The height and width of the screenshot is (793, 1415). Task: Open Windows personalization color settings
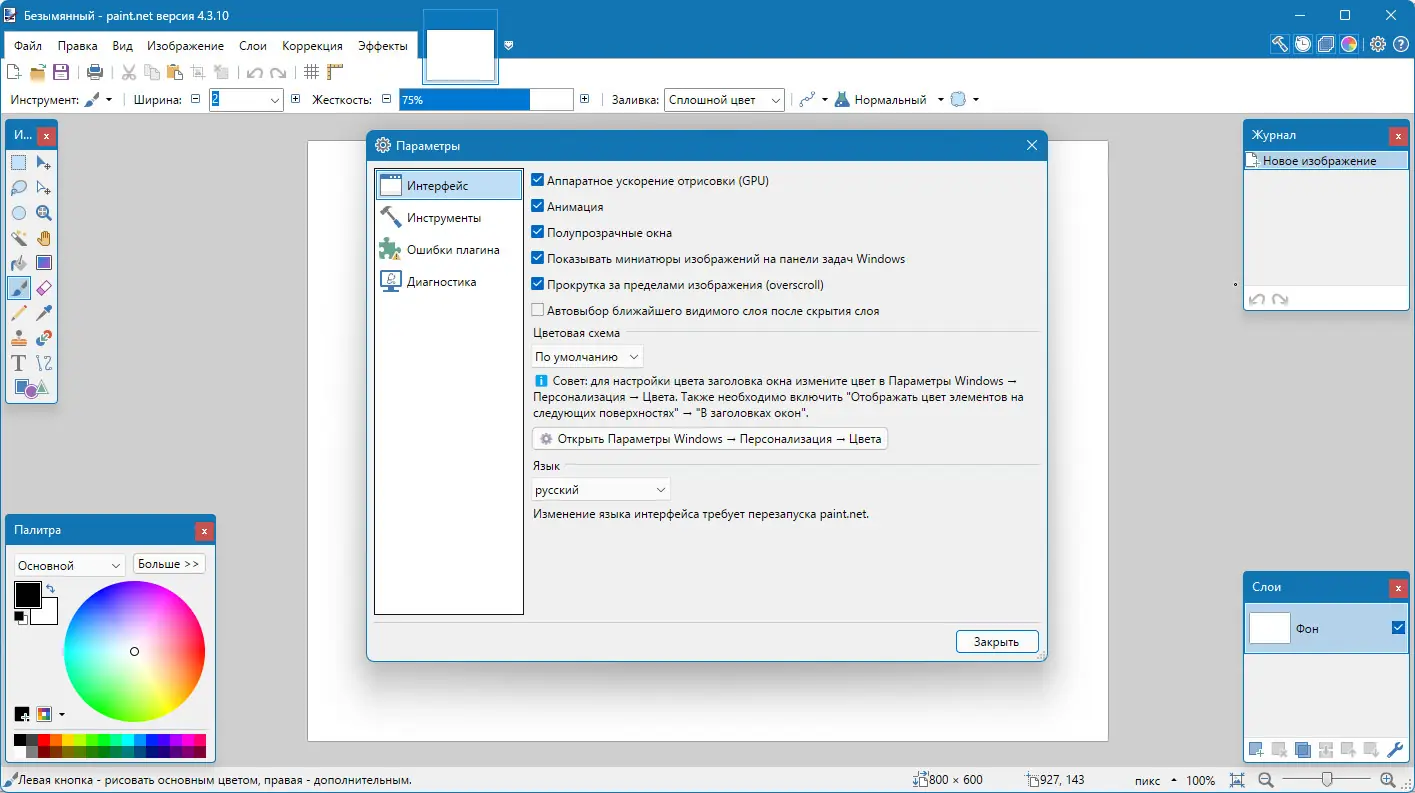pyautogui.click(x=709, y=438)
